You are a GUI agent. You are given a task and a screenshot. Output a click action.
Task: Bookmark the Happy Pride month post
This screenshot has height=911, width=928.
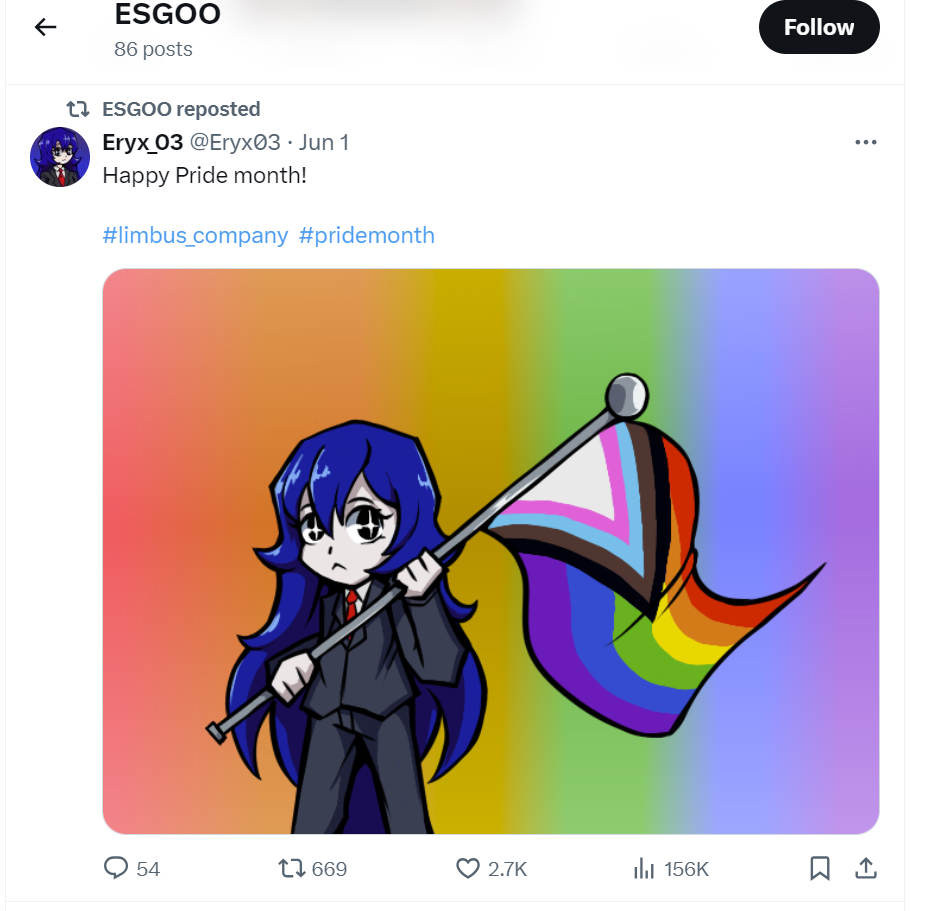point(820,868)
